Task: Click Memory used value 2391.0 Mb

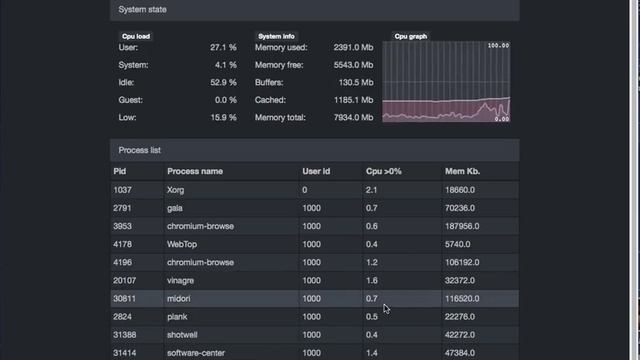Action: (353, 47)
